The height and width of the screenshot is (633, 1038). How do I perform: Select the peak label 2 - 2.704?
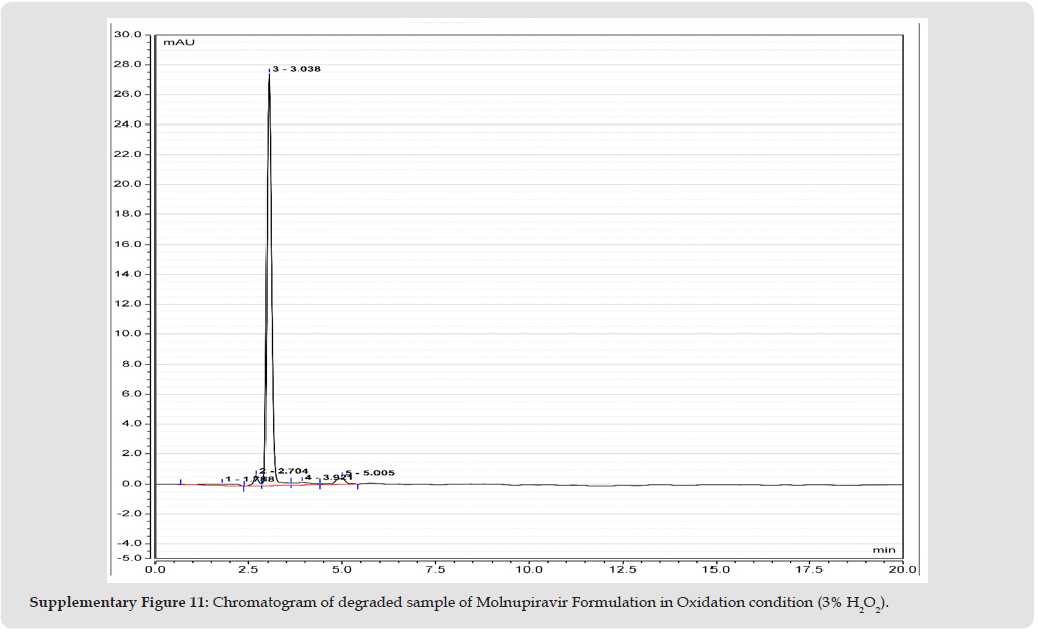tap(284, 470)
